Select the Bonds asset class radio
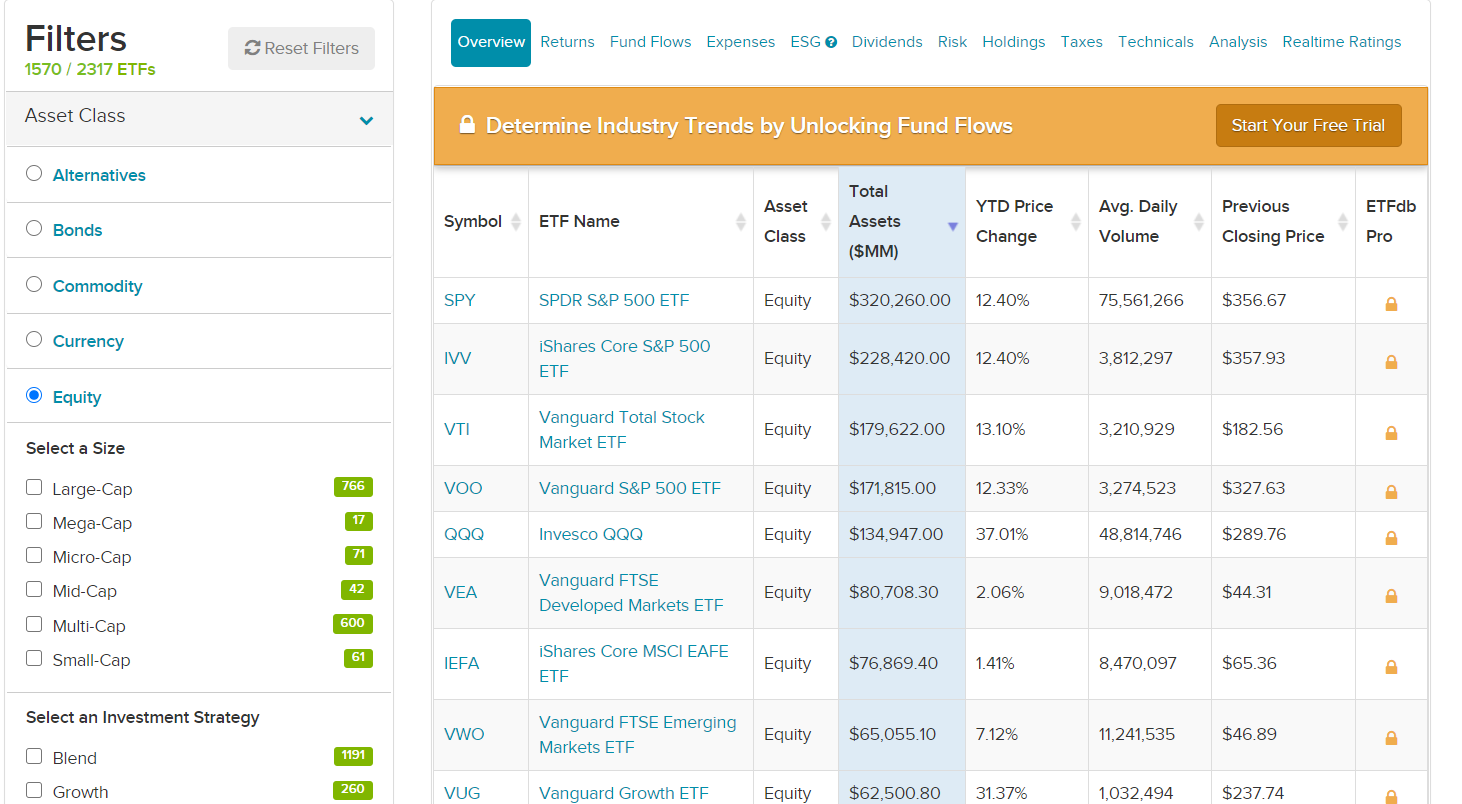Viewport: 1462px width, 804px height. 34,228
